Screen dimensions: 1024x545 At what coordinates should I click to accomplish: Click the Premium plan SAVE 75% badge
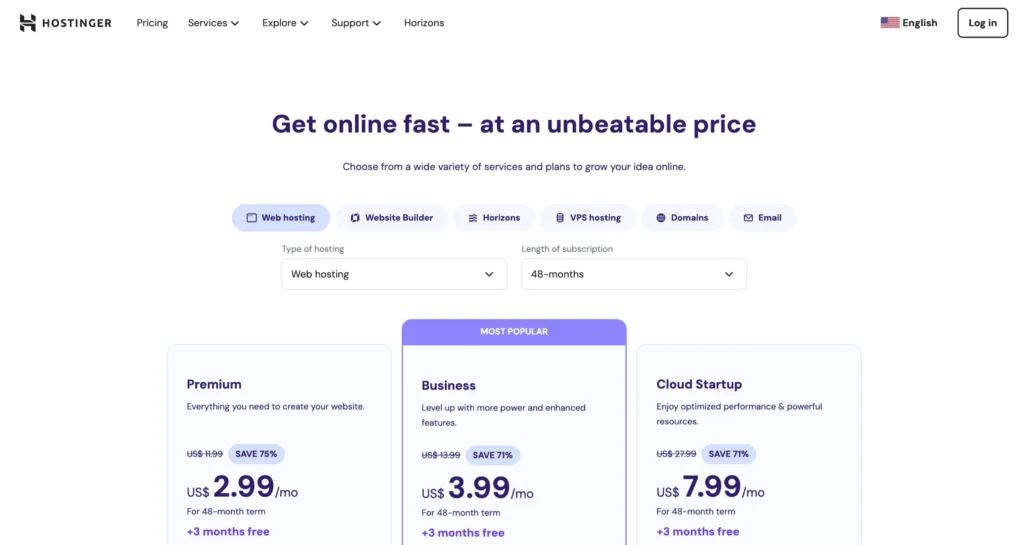coord(256,454)
